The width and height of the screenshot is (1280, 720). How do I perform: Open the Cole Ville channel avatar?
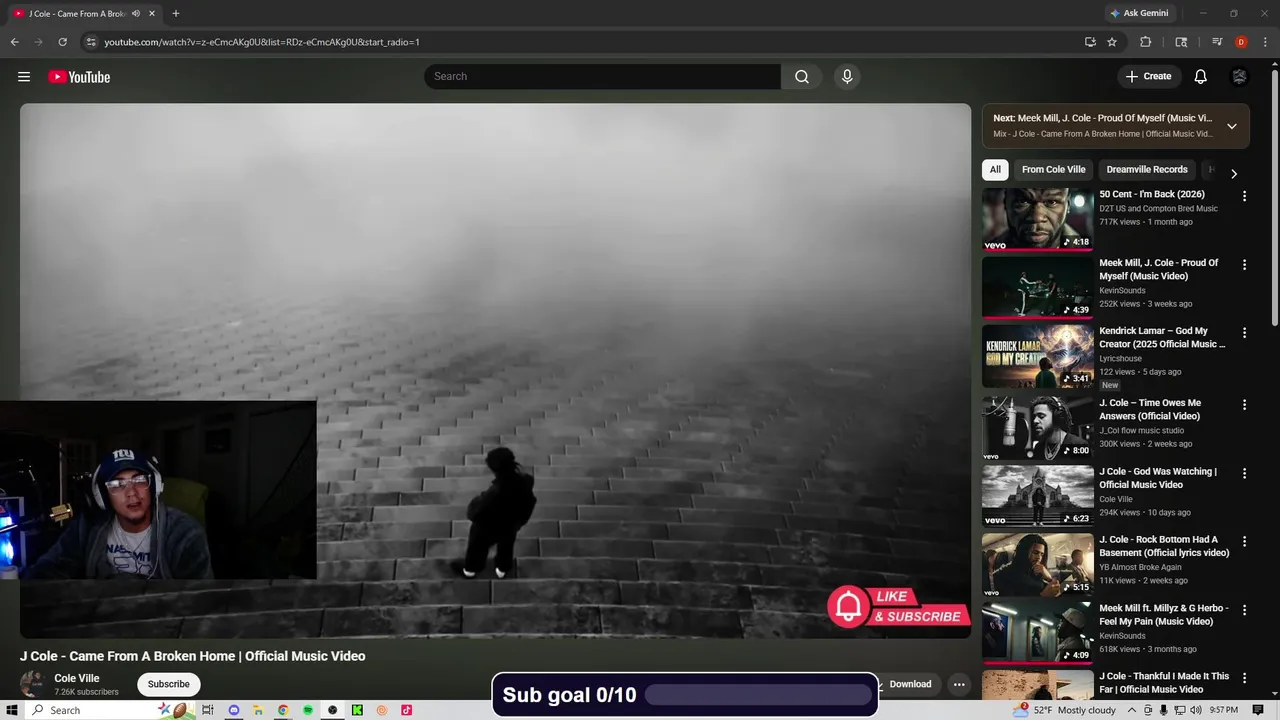click(33, 684)
